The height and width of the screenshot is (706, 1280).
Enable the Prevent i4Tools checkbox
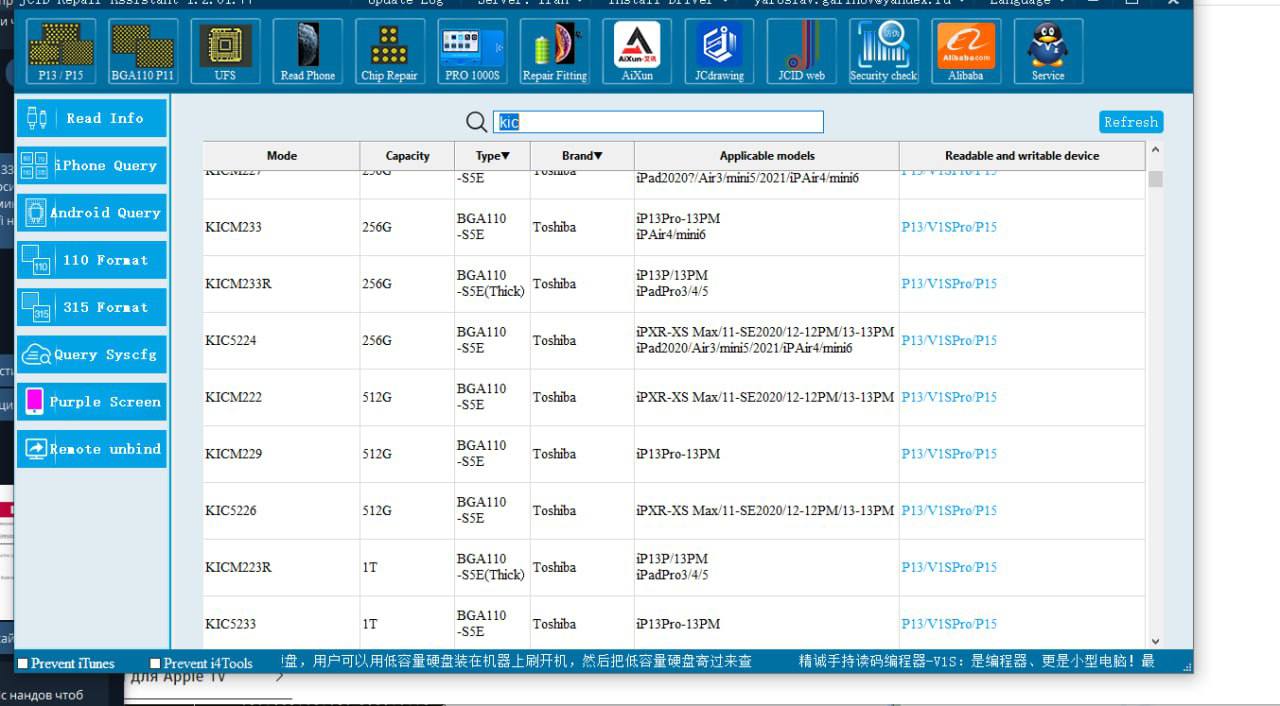pyautogui.click(x=155, y=663)
